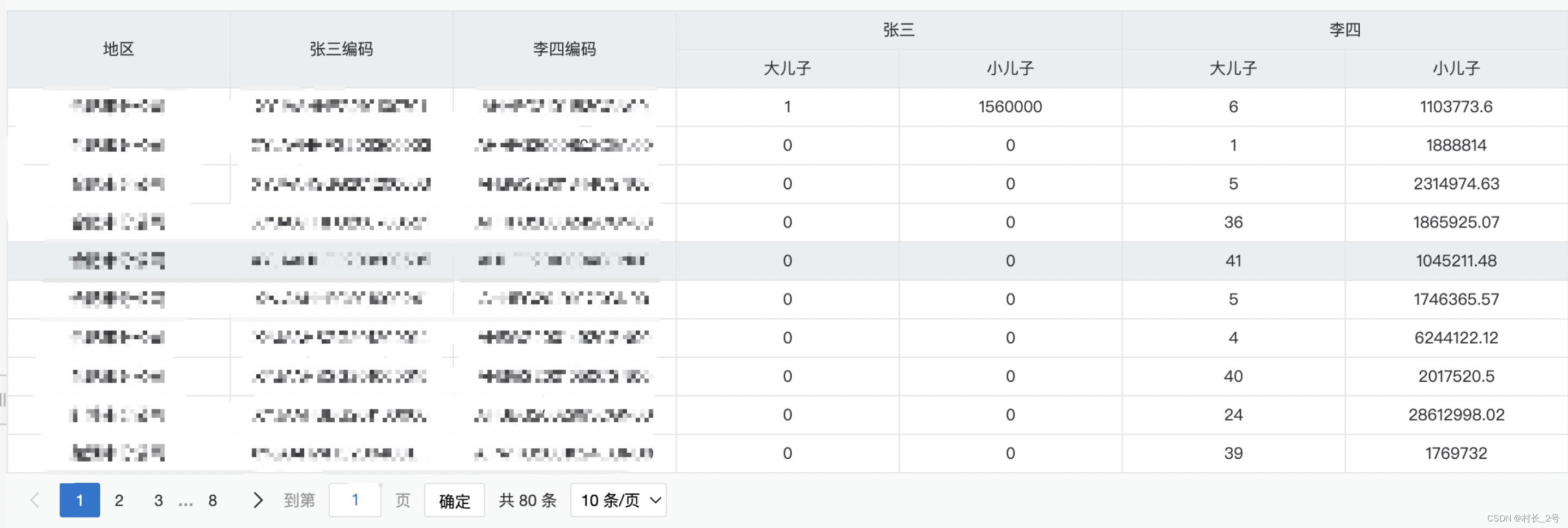Image resolution: width=1568 pixels, height=528 pixels.
Task: Click the 张三编码 column header
Action: (x=341, y=49)
